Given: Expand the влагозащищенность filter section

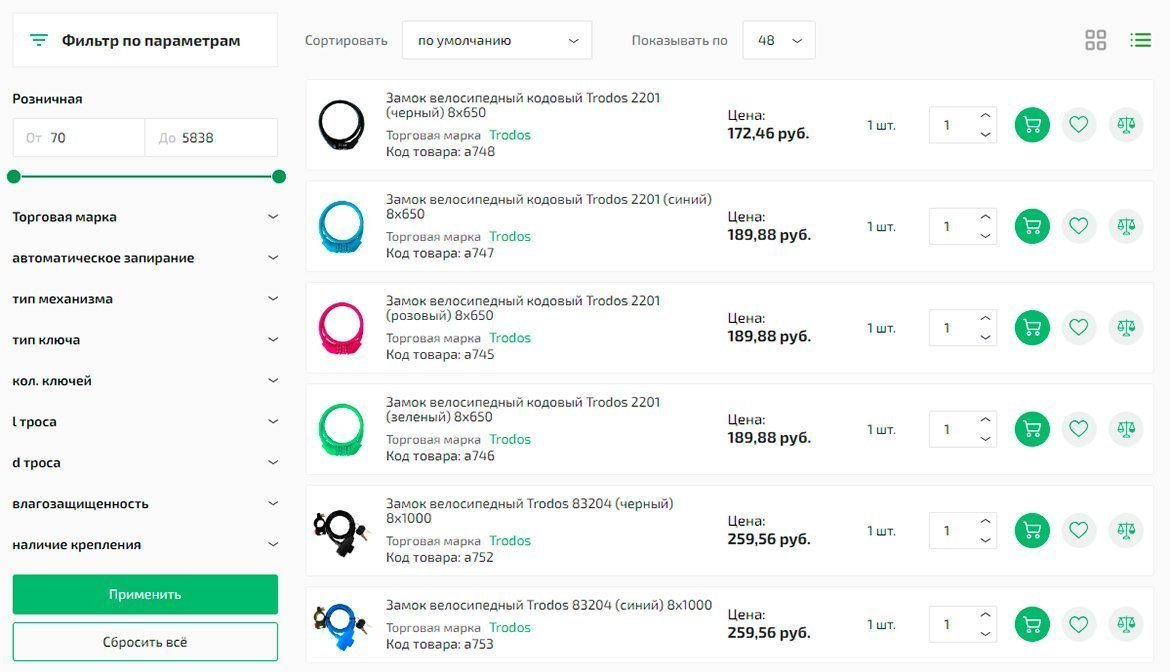Looking at the screenshot, I should 145,504.
